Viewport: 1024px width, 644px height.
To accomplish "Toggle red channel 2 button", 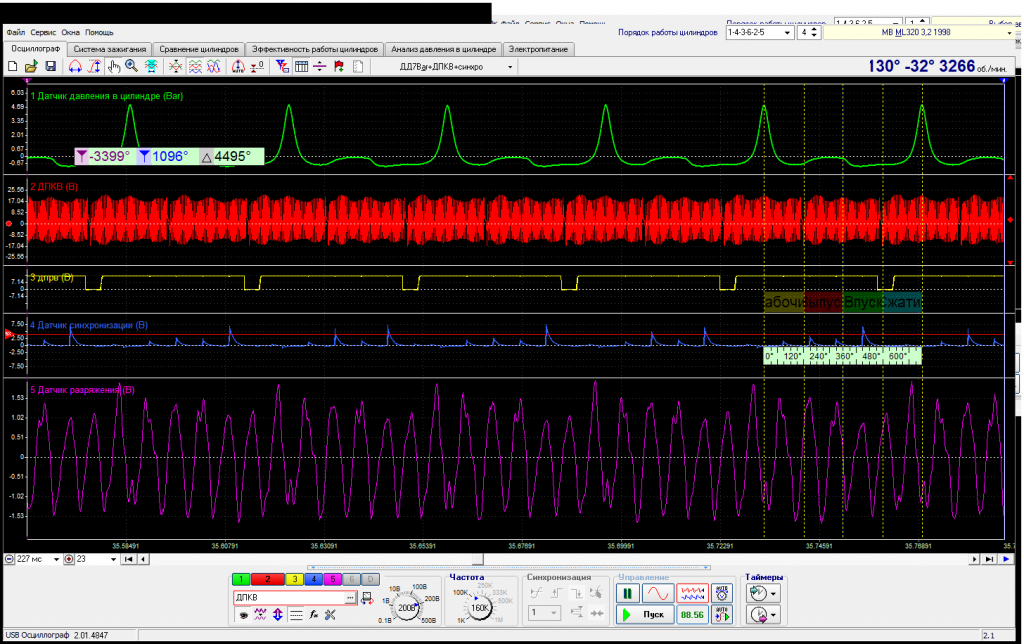I will (x=268, y=579).
